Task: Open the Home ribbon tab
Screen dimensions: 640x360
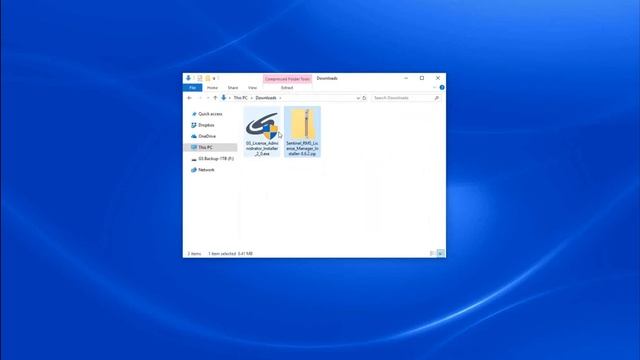Action: 212,88
